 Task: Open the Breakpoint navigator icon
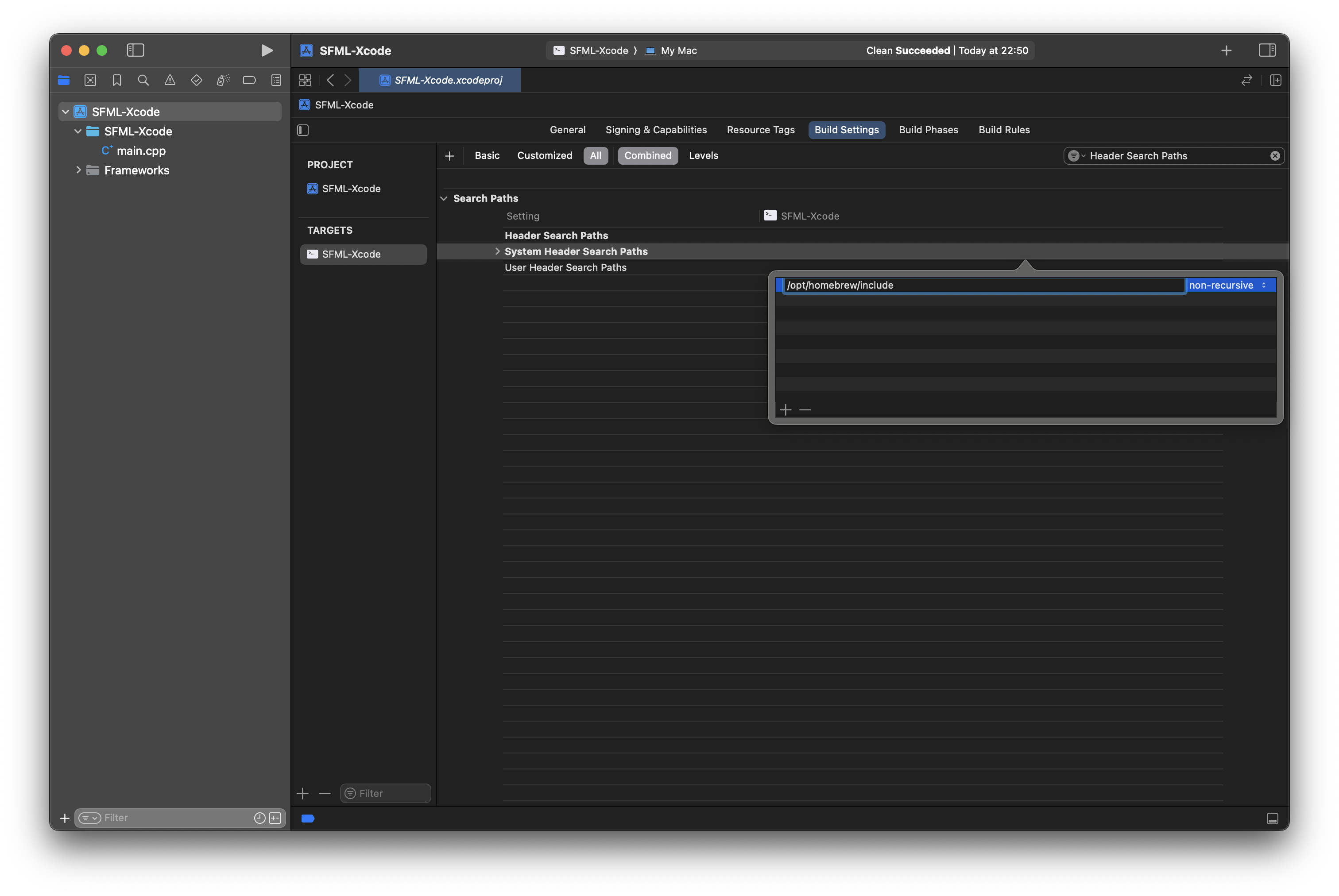249,80
